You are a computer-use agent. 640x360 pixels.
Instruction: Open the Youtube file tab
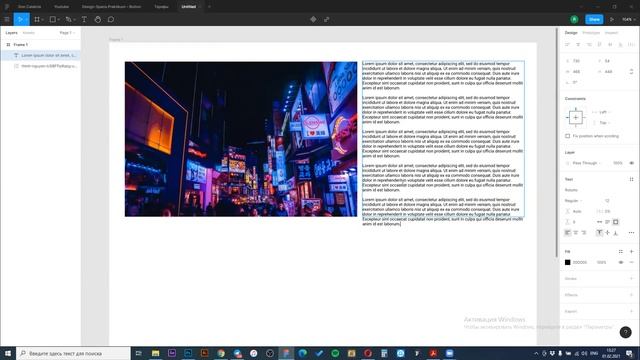(x=61, y=7)
